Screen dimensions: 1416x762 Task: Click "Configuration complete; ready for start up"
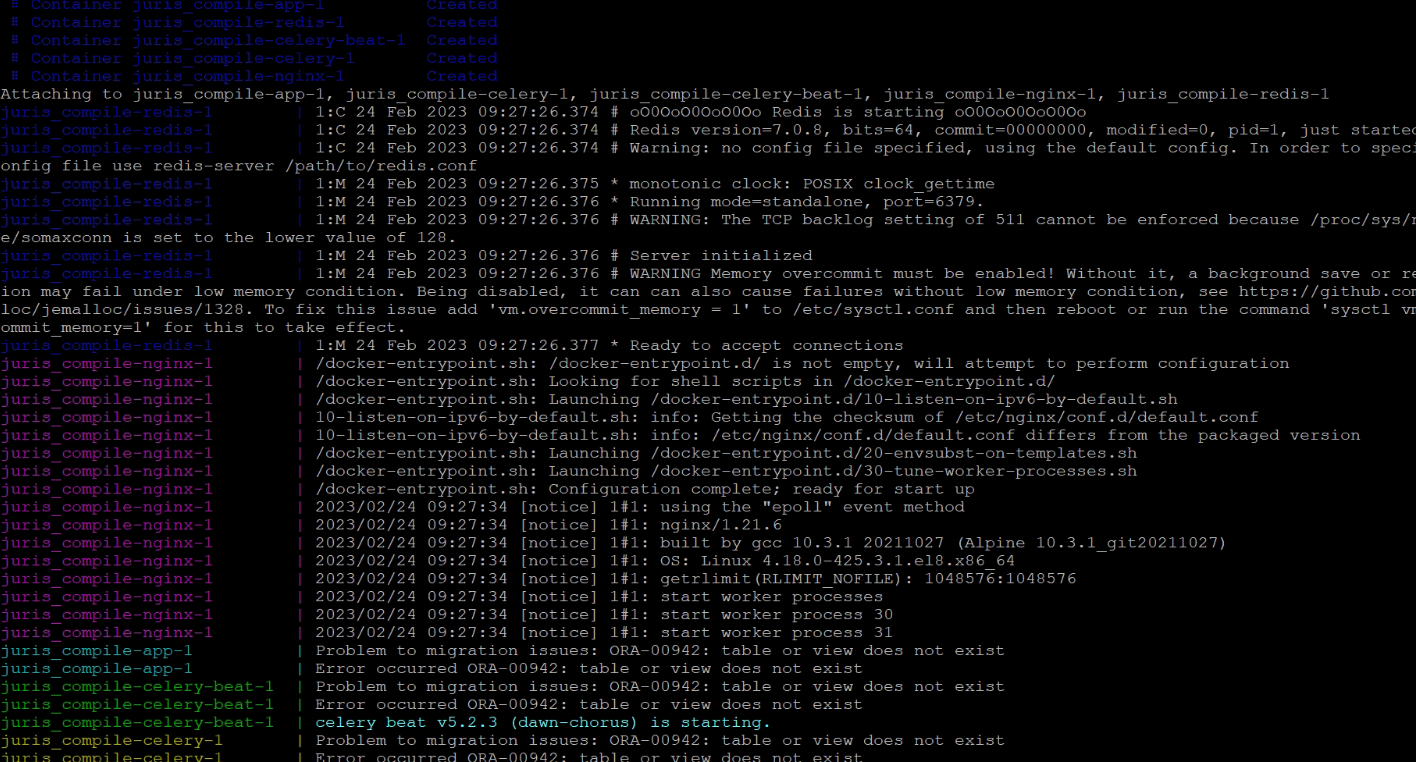[x=761, y=490]
